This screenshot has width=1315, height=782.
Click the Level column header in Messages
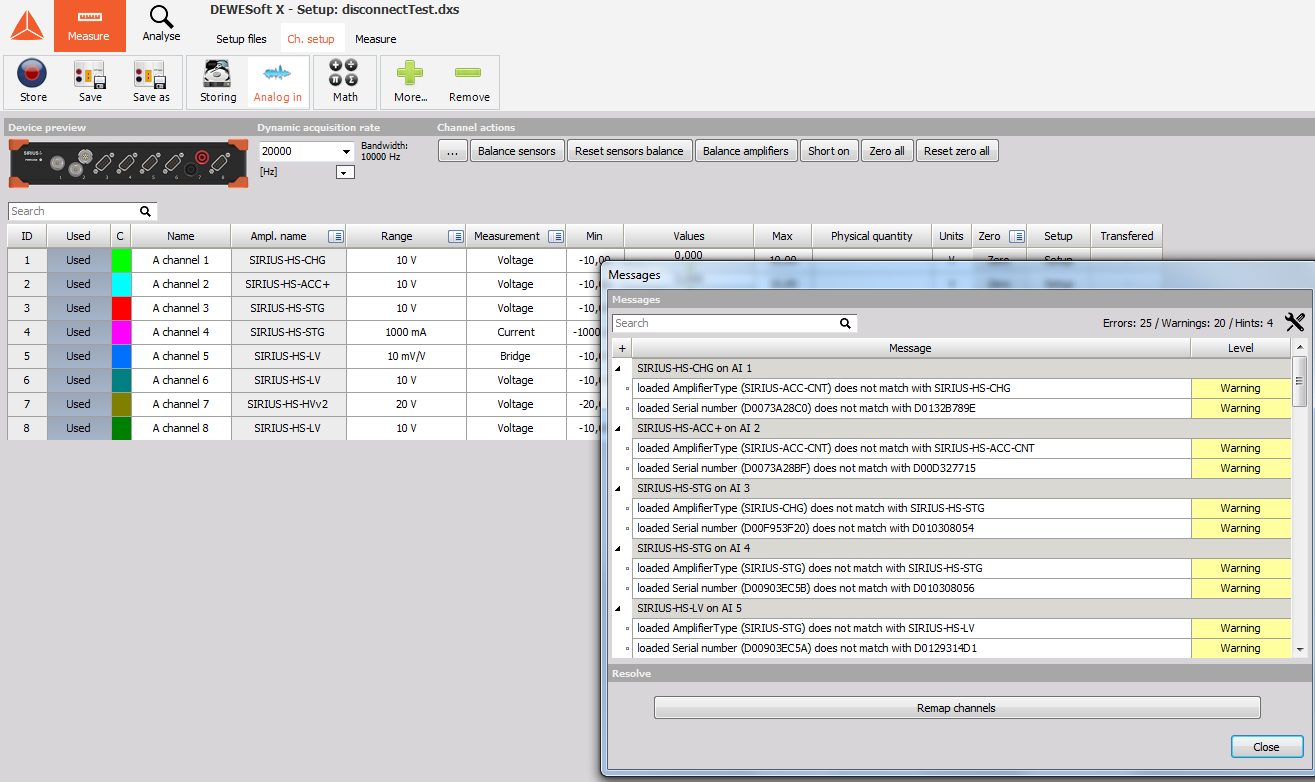tap(1240, 348)
